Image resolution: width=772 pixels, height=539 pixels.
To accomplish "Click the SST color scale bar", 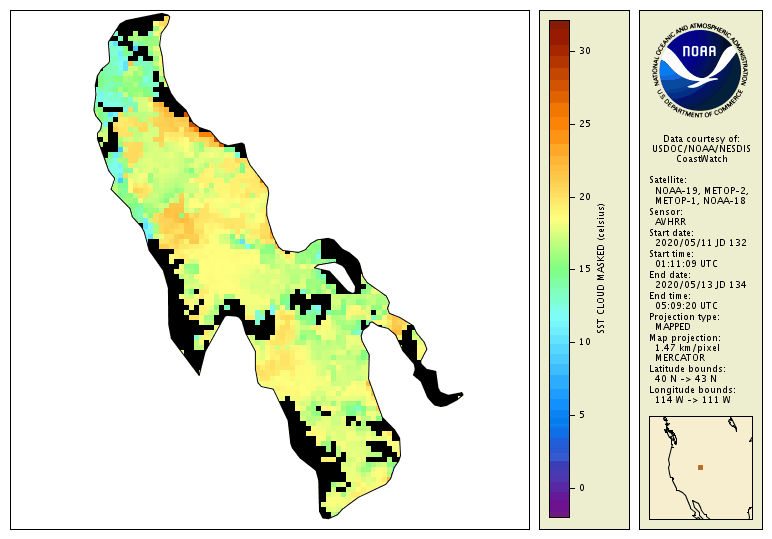I will point(559,269).
